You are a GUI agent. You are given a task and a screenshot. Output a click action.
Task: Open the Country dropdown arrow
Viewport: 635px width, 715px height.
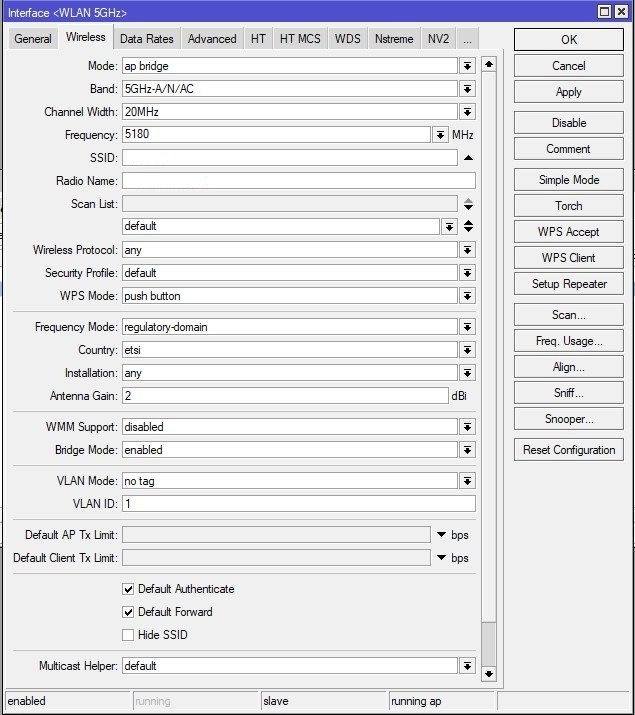(467, 350)
